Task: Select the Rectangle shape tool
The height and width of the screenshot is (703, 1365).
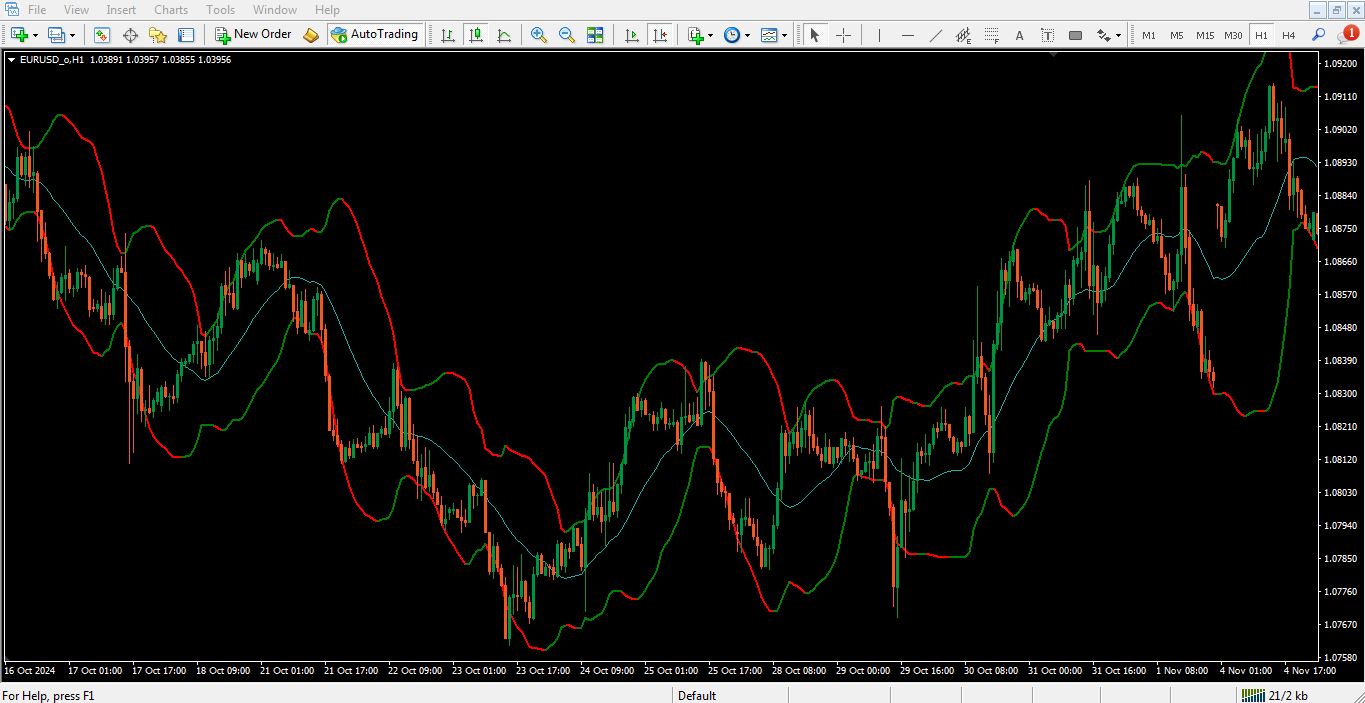Action: [1075, 35]
